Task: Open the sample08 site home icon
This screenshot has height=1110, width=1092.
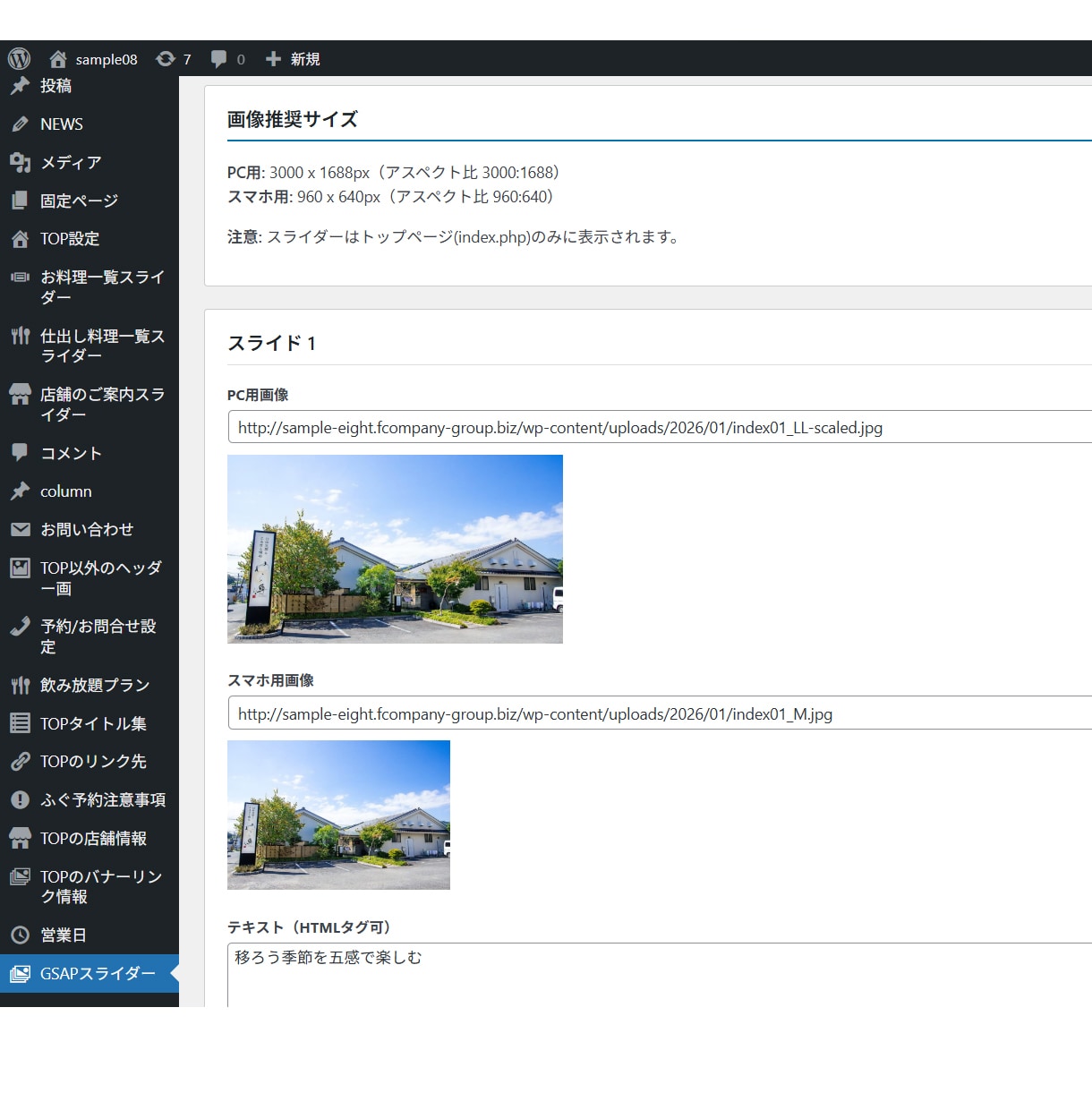Action: (58, 59)
